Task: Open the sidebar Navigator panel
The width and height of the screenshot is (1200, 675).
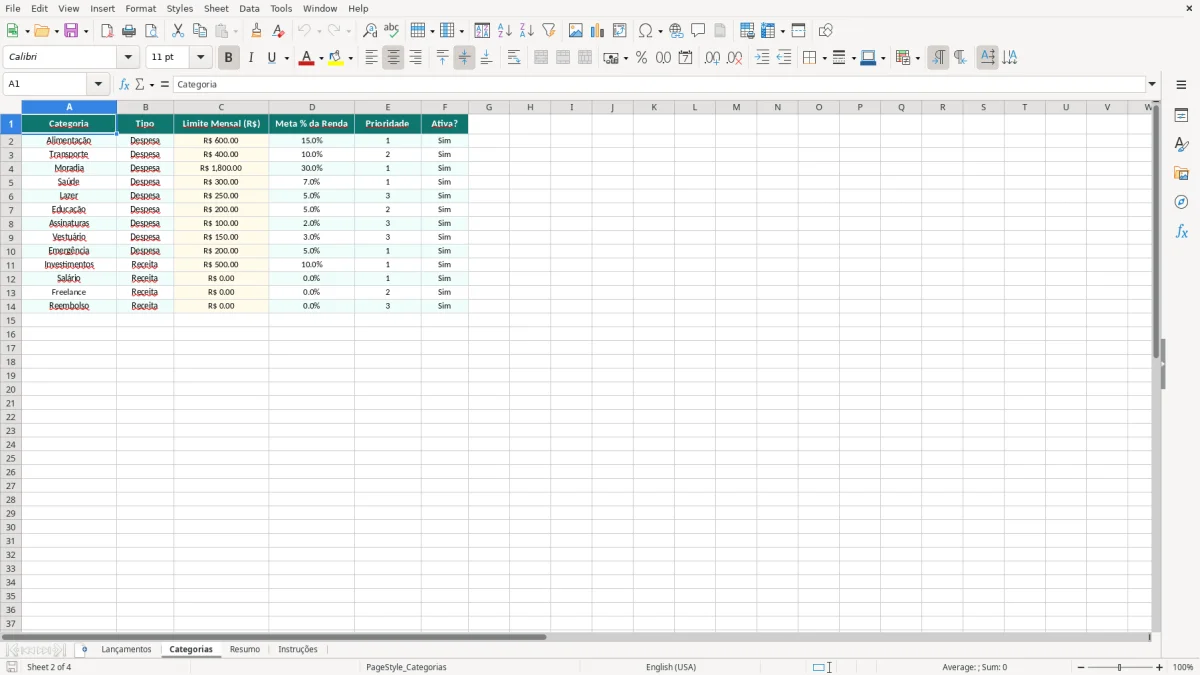Action: tap(1181, 202)
